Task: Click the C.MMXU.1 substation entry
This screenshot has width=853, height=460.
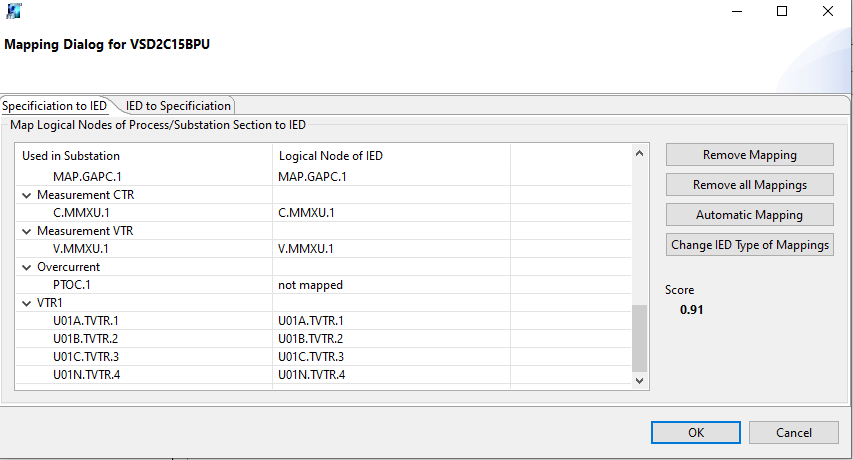Action: click(x=82, y=213)
